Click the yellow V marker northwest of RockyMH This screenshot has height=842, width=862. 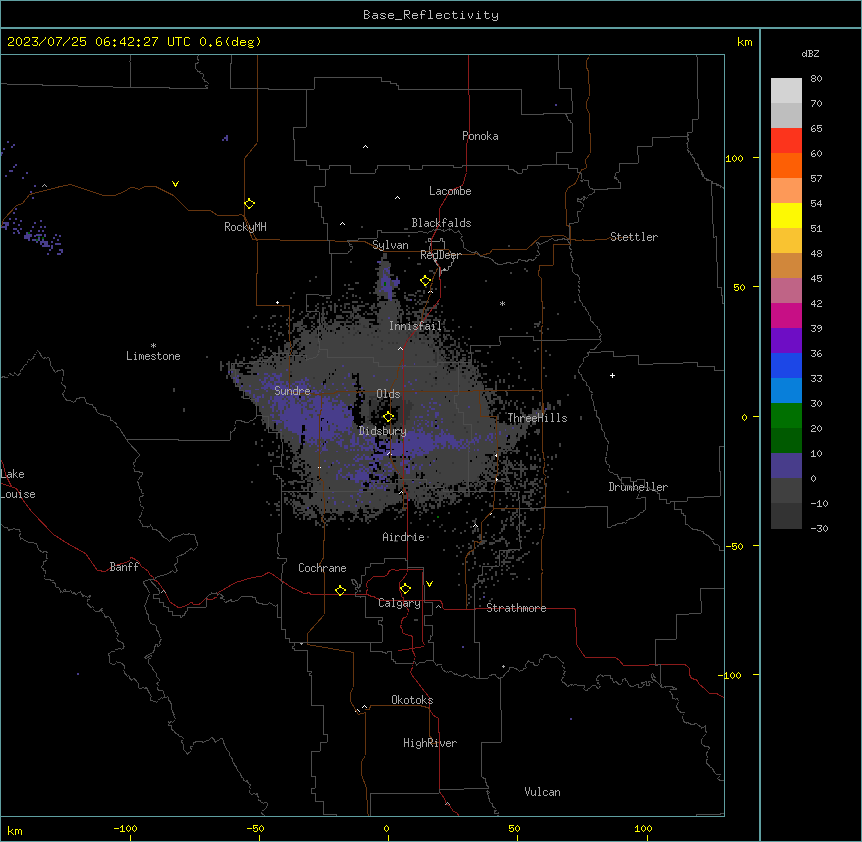tap(175, 184)
